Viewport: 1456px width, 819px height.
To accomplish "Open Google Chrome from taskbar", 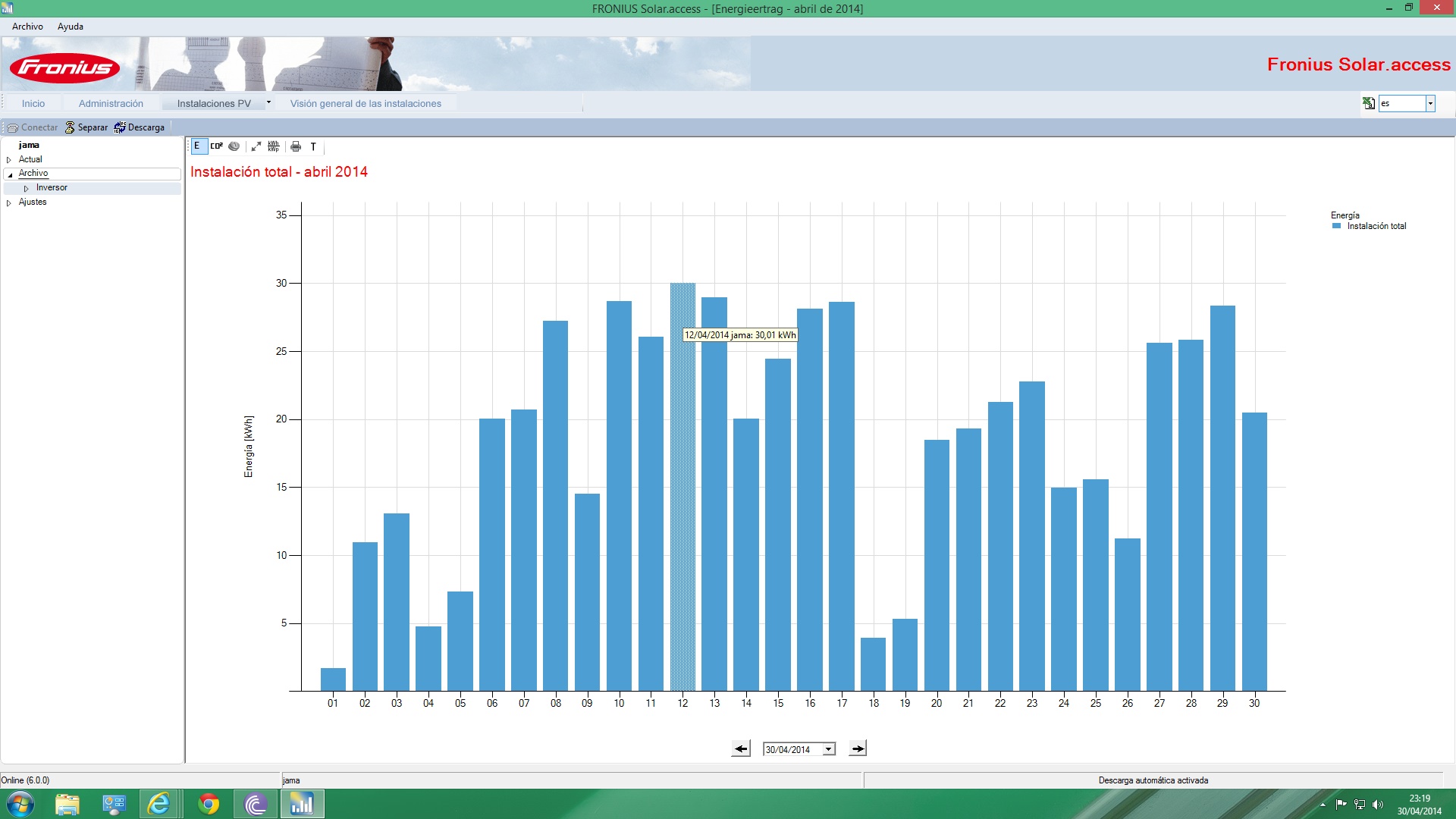I will [209, 804].
